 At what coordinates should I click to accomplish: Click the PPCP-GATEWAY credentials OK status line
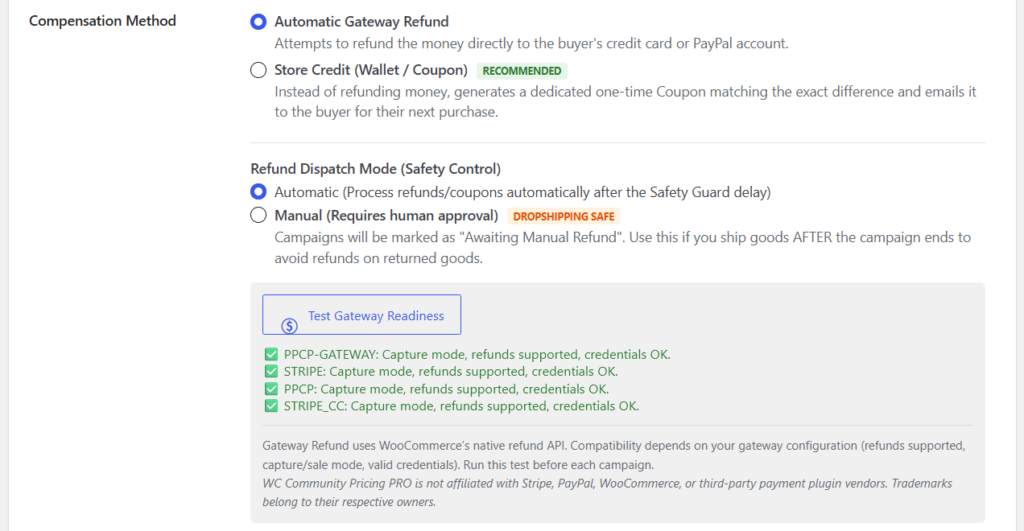pos(477,355)
